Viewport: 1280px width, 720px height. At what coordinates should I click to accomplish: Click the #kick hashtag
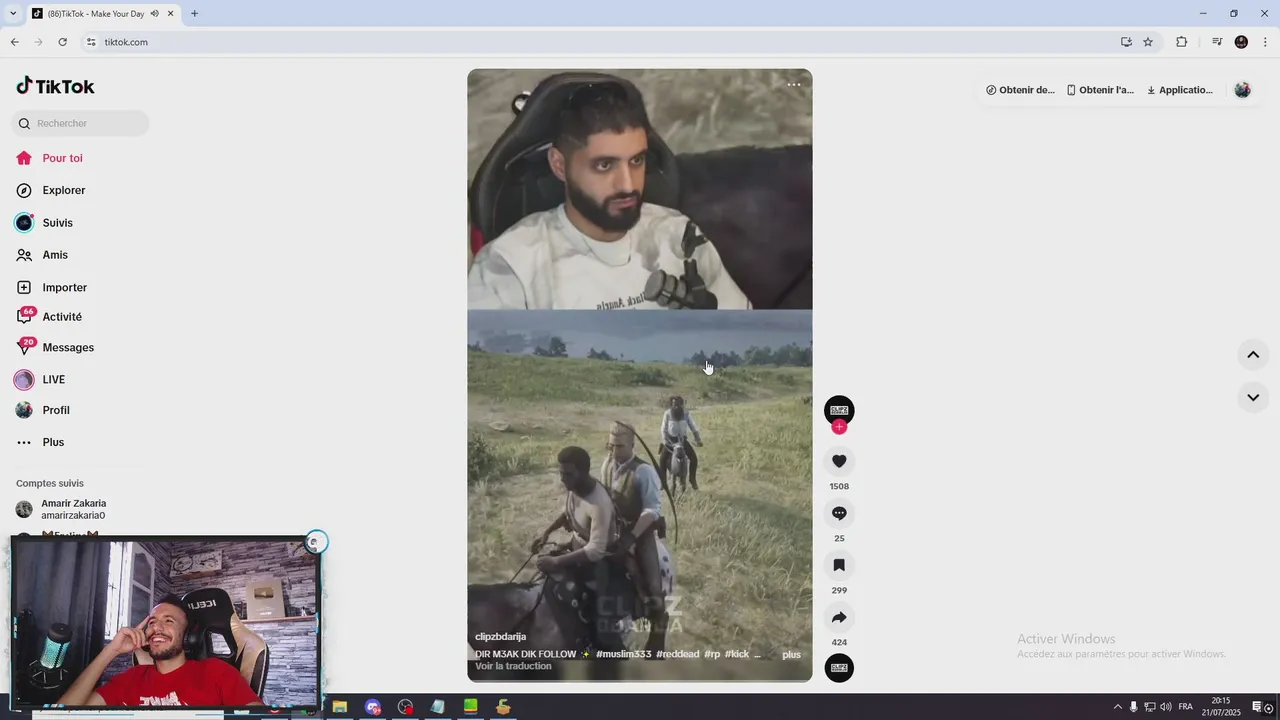[737, 654]
